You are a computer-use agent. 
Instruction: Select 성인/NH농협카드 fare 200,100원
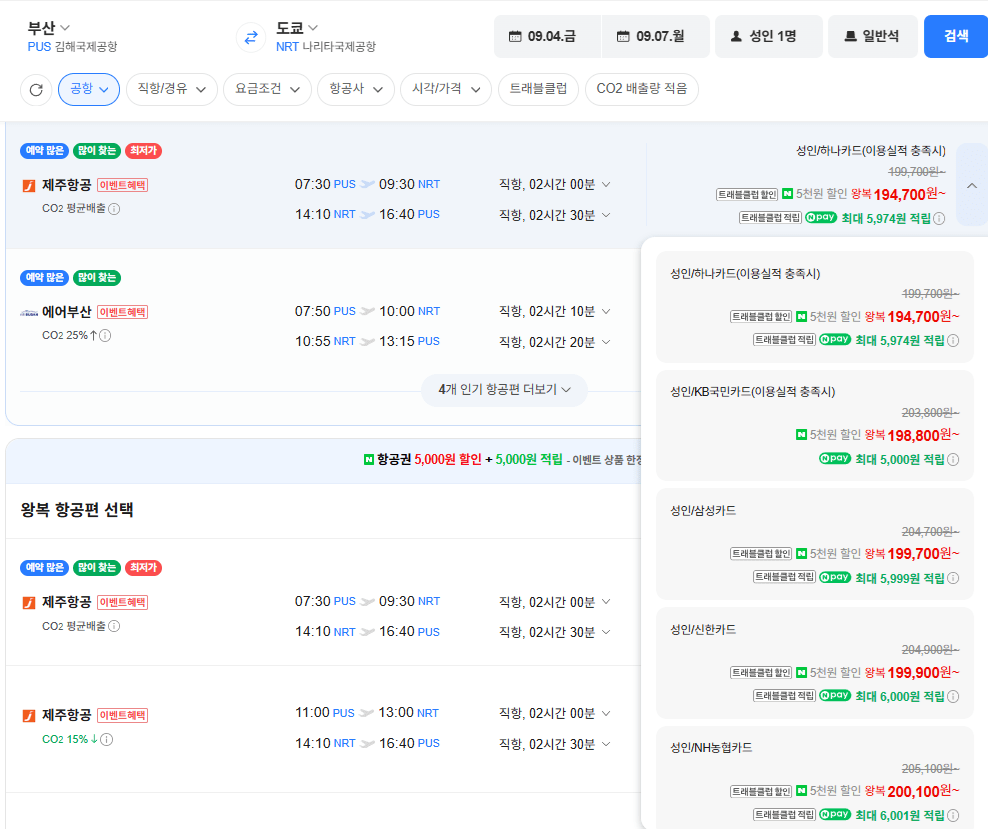pyautogui.click(x=815, y=779)
